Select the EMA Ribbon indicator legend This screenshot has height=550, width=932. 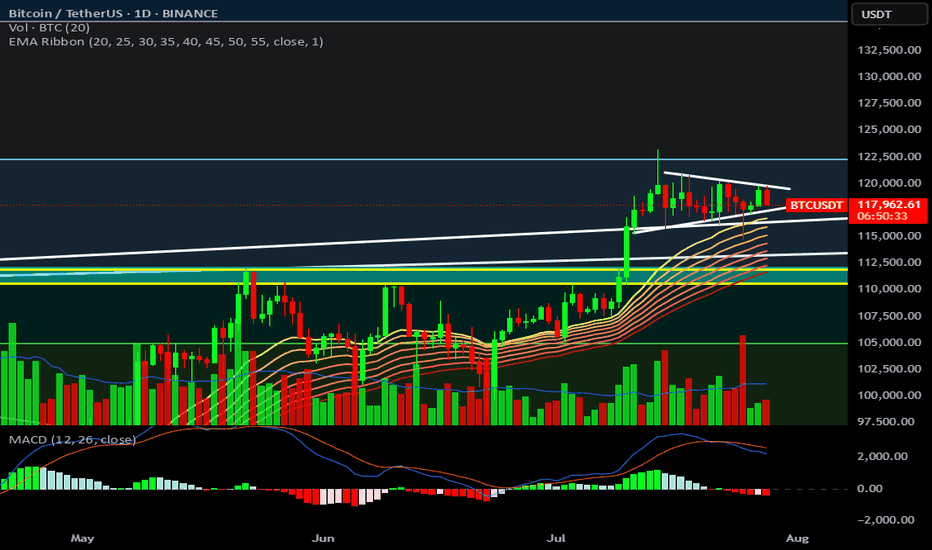pos(166,42)
